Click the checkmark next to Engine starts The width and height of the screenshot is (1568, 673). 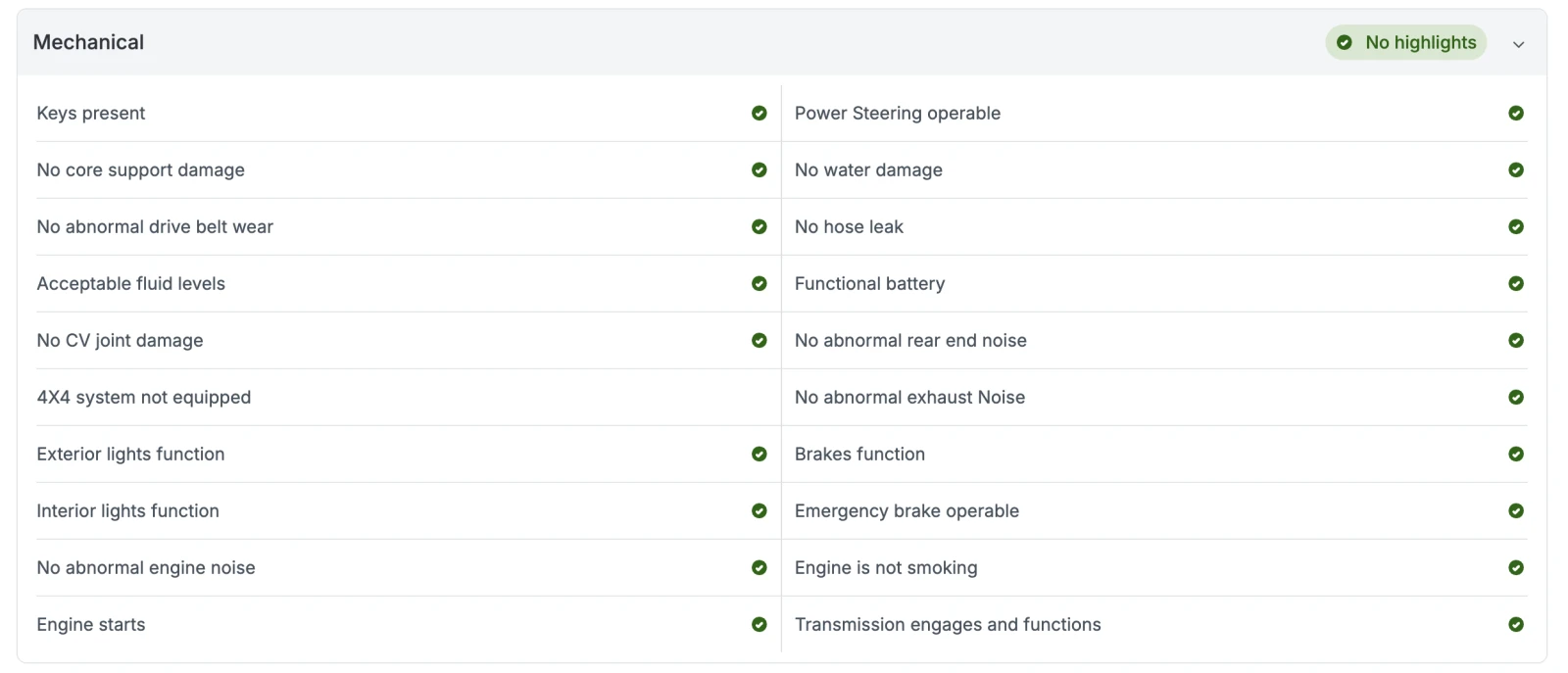(759, 625)
